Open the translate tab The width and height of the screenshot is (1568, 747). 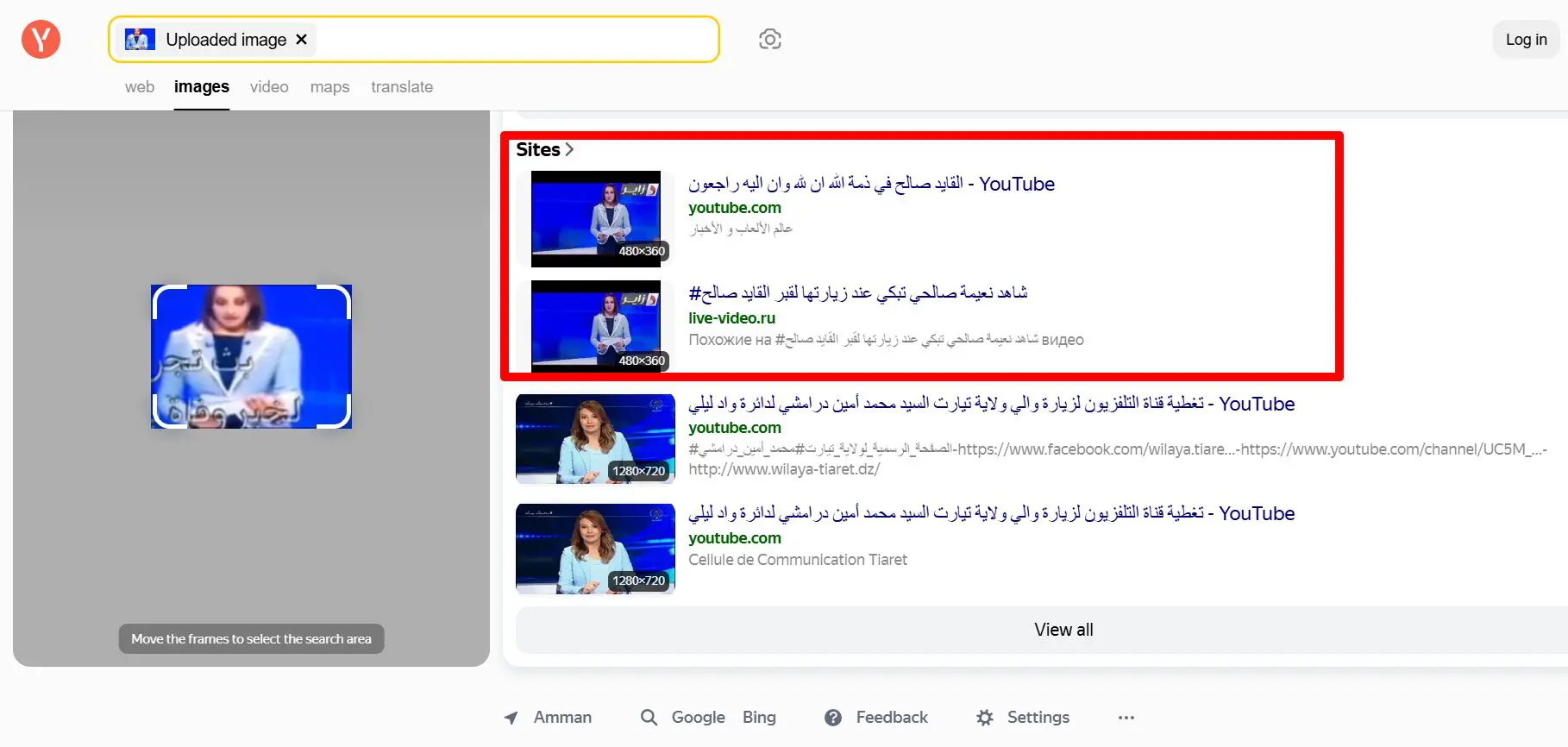(x=402, y=87)
